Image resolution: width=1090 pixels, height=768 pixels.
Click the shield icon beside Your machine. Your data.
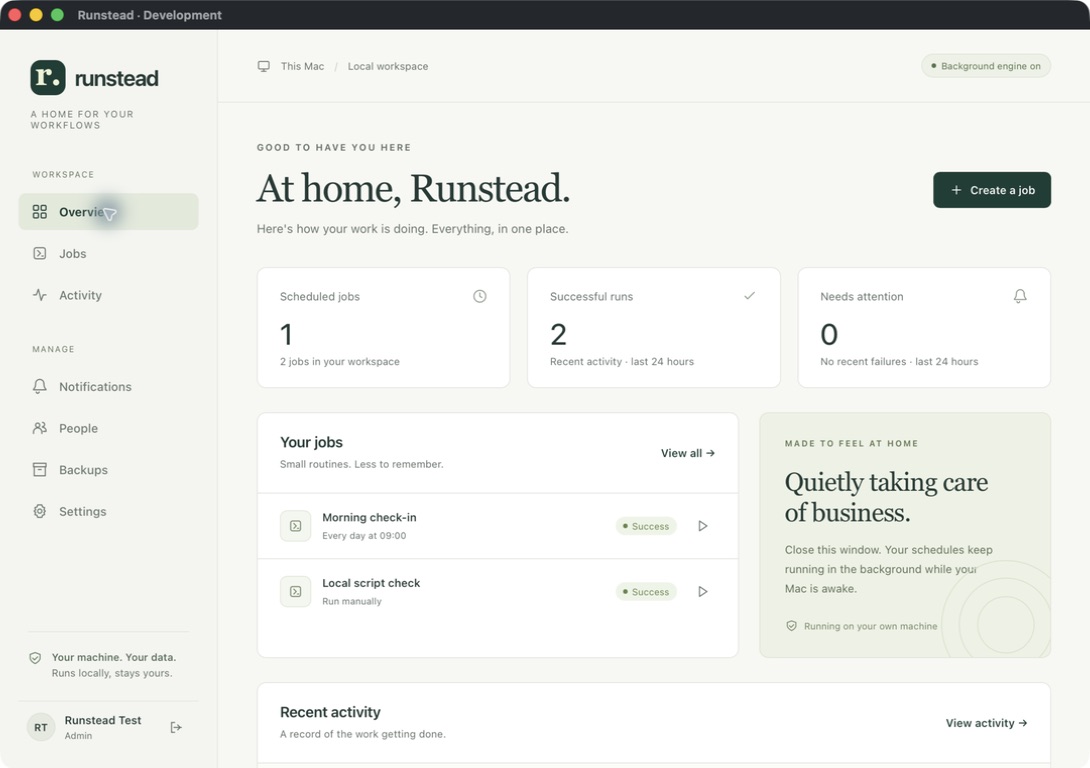coord(35,657)
